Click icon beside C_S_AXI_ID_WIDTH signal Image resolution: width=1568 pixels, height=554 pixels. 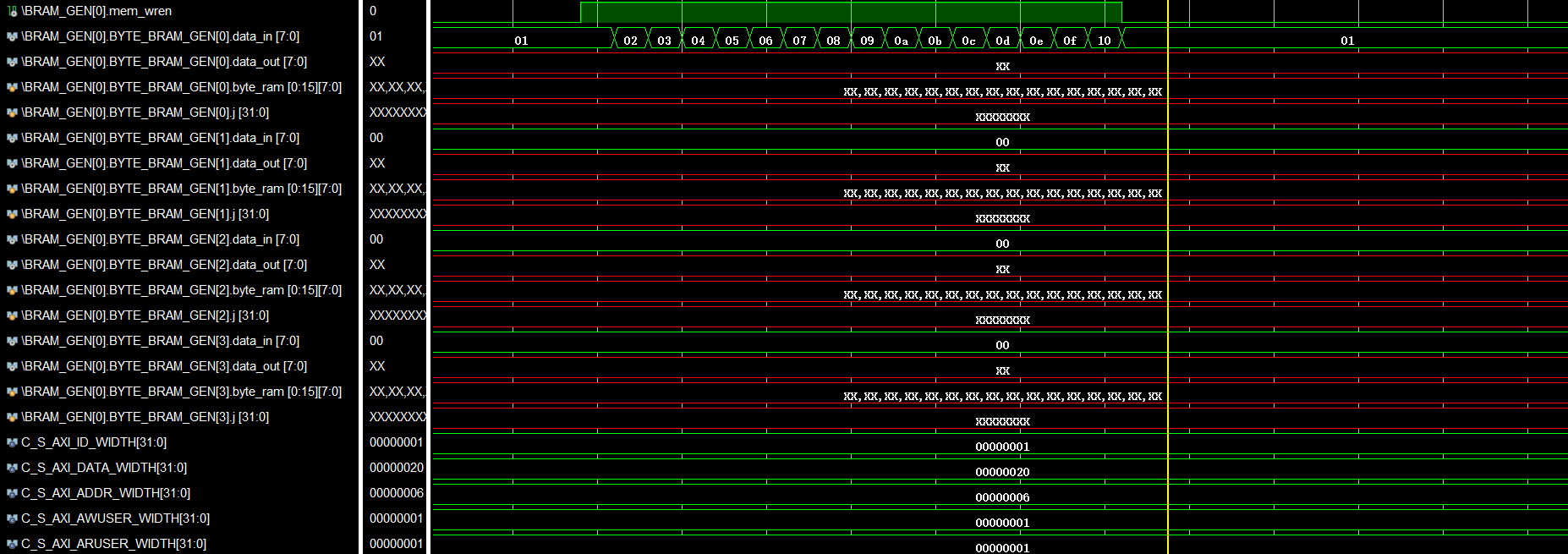[x=12, y=442]
